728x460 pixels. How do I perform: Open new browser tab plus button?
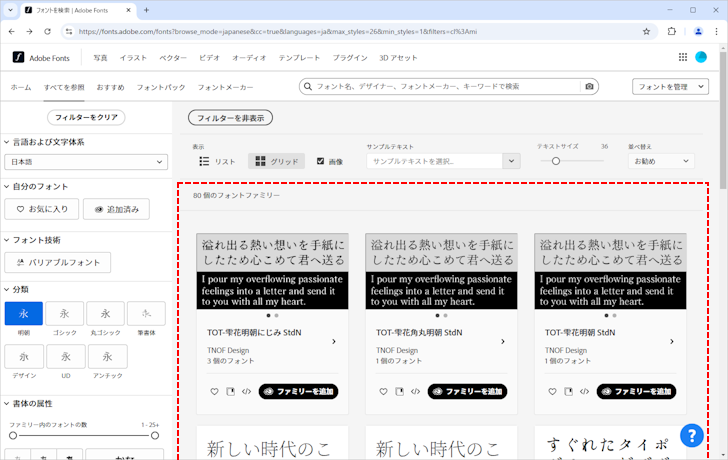click(x=146, y=10)
